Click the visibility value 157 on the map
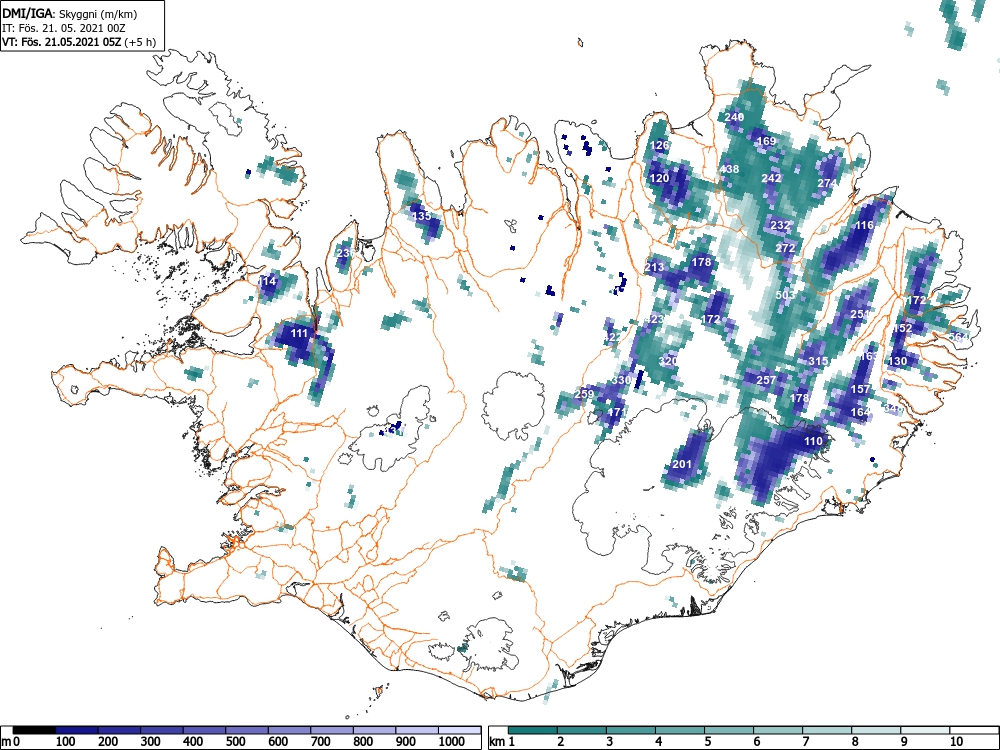 tap(860, 389)
